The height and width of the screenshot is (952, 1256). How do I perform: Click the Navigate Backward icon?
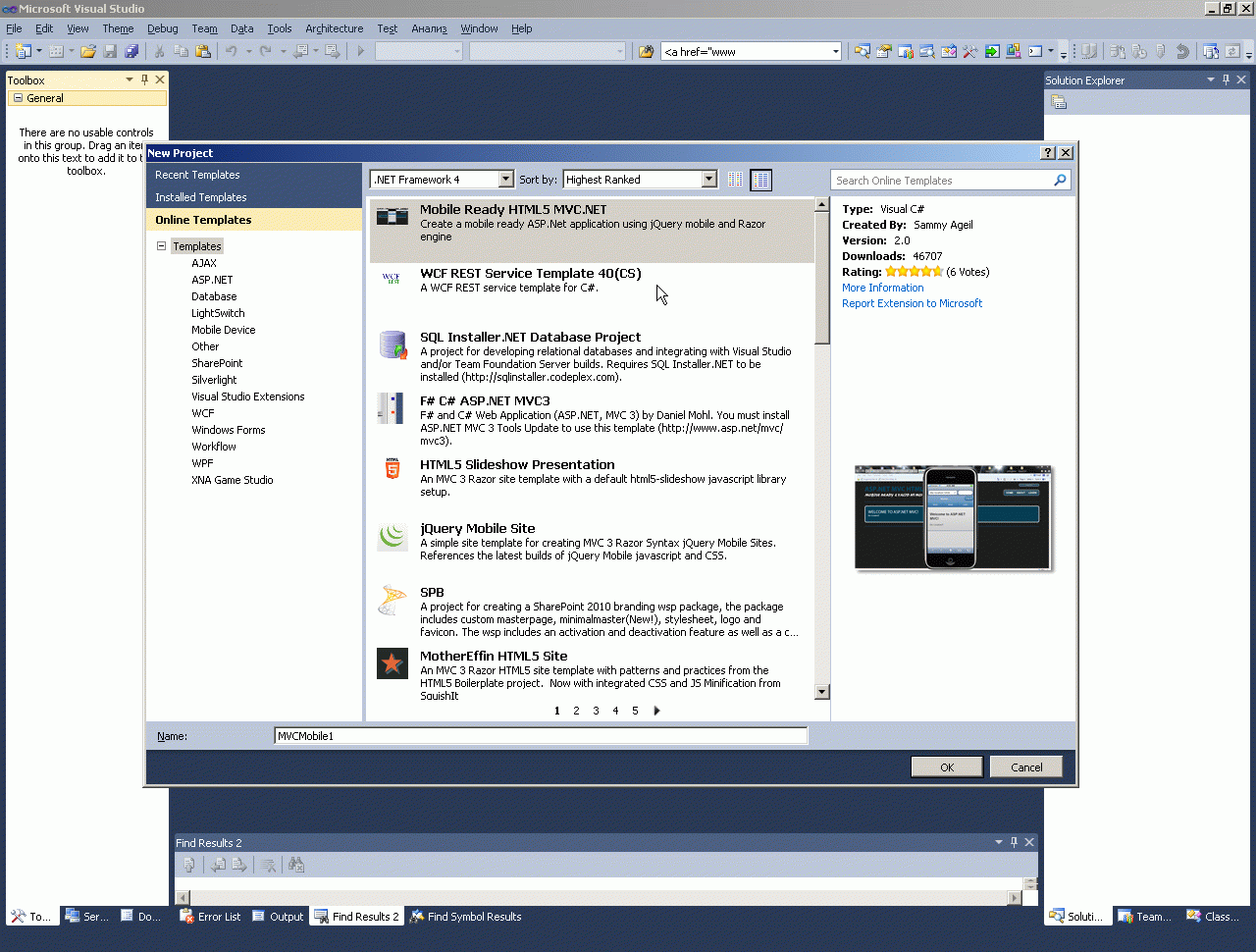point(301,51)
